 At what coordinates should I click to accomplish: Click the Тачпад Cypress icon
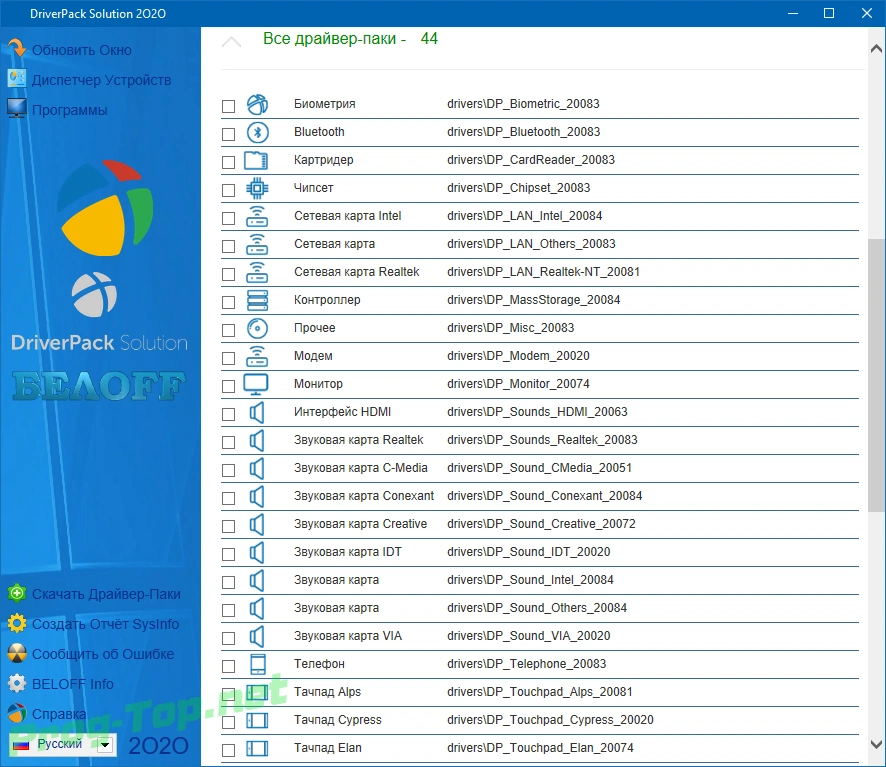[x=257, y=720]
